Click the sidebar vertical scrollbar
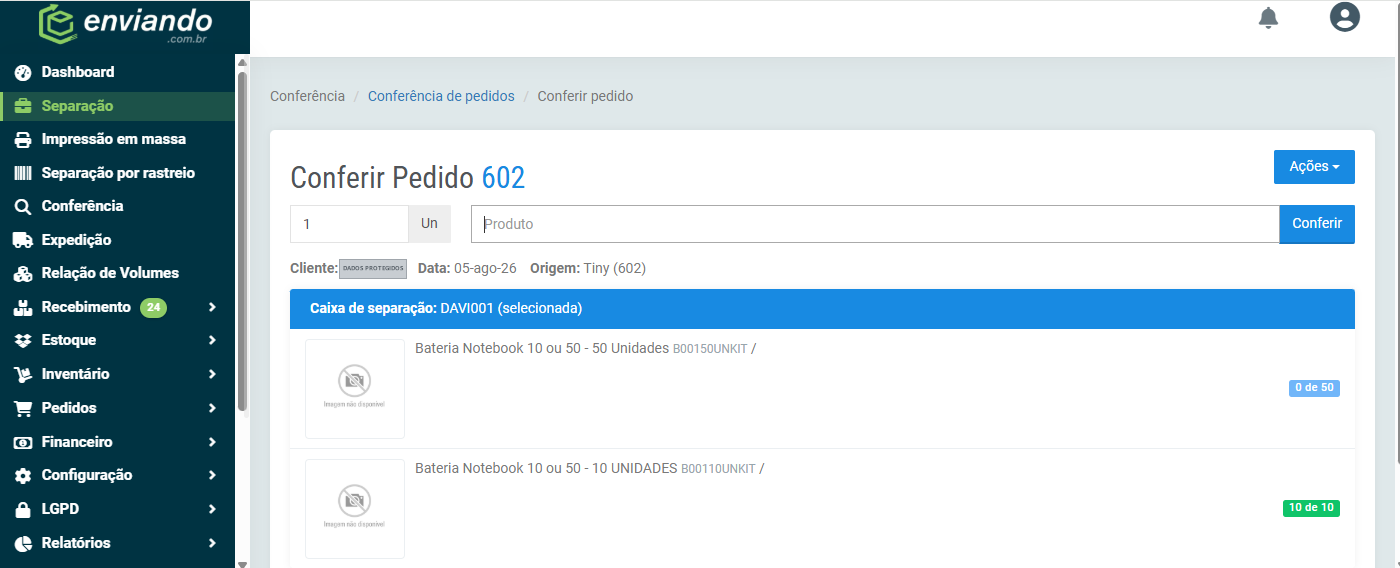This screenshot has height=568, width=1400. 241,240
